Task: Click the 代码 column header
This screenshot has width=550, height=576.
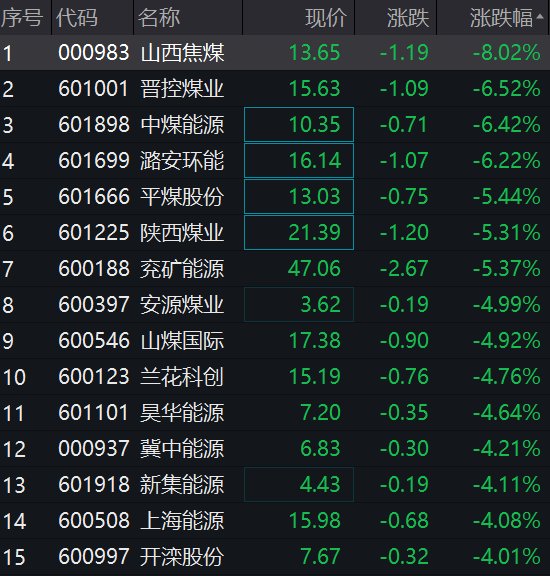Action: click(76, 18)
